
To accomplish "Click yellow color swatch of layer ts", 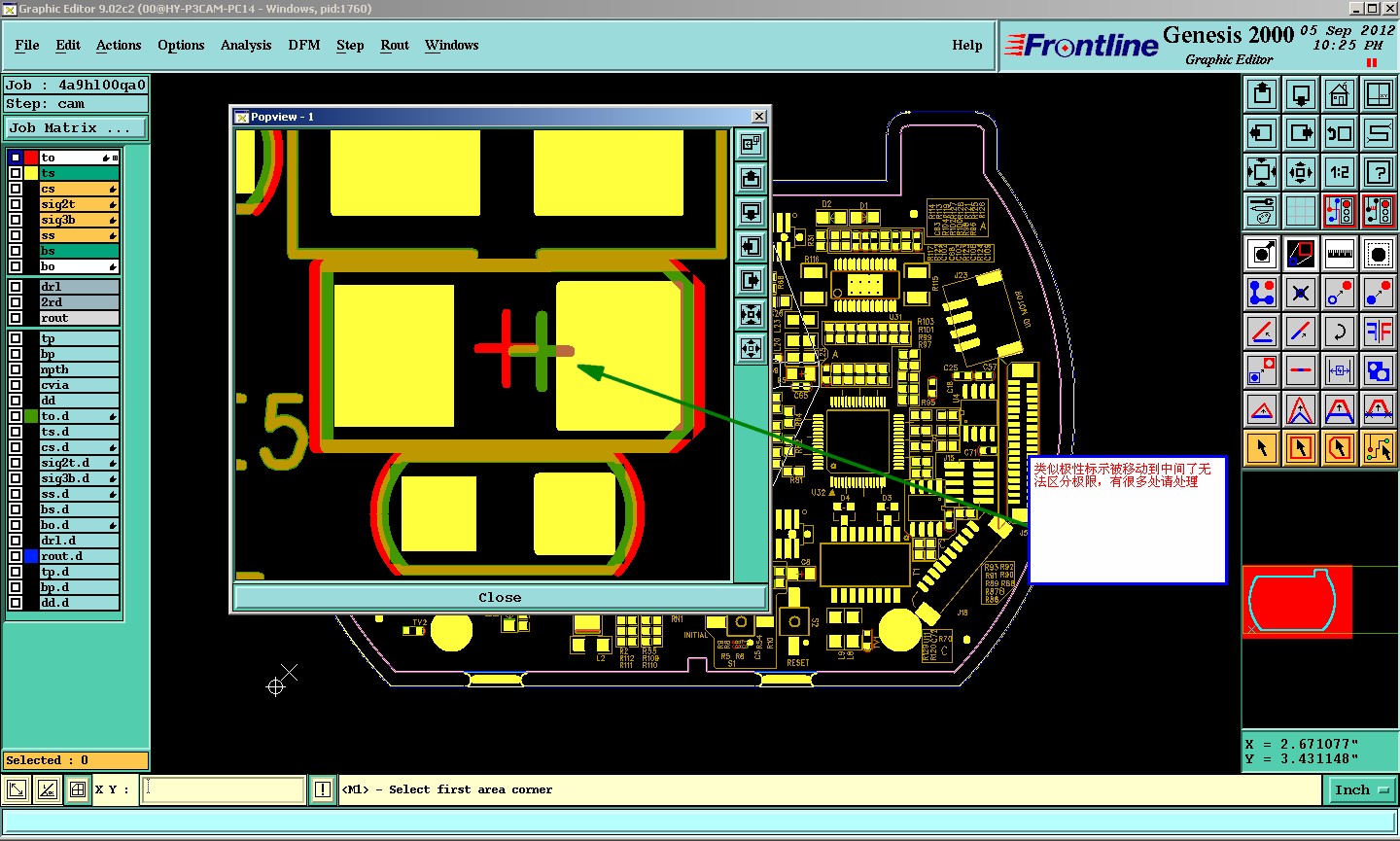I will click(31, 173).
